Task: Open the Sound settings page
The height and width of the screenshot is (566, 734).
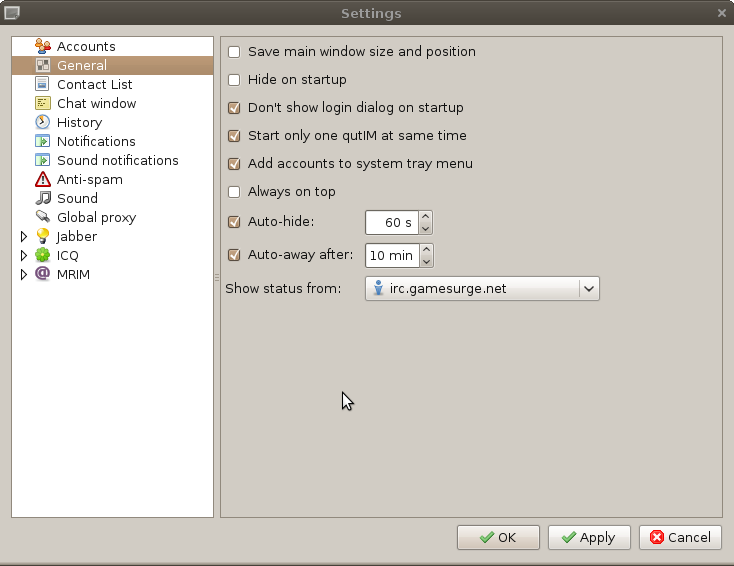Action: [77, 198]
